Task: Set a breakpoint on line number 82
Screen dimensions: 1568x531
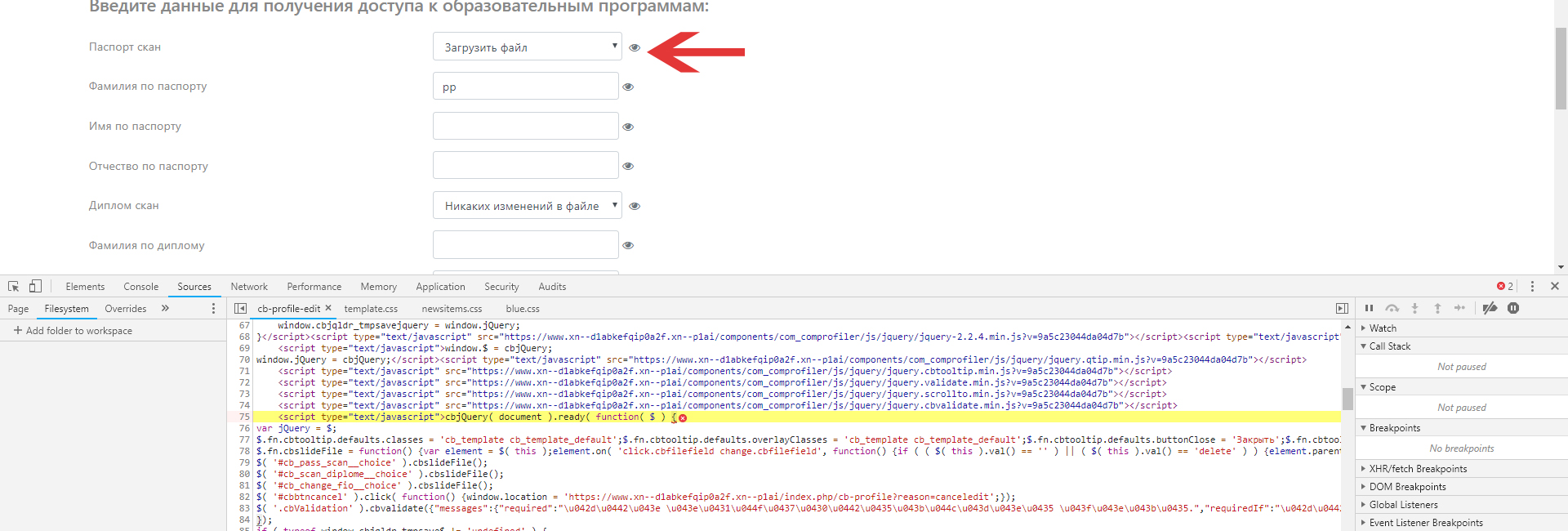Action: (244, 497)
